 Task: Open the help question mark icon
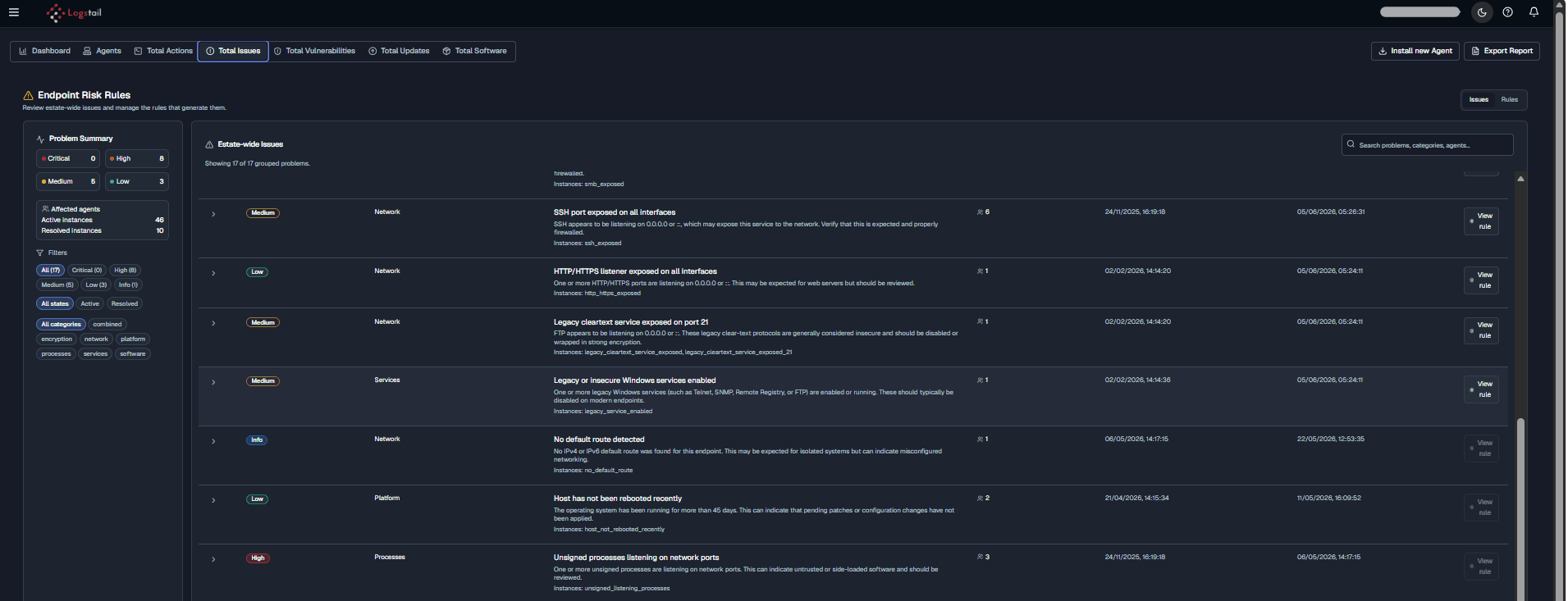pos(1508,12)
